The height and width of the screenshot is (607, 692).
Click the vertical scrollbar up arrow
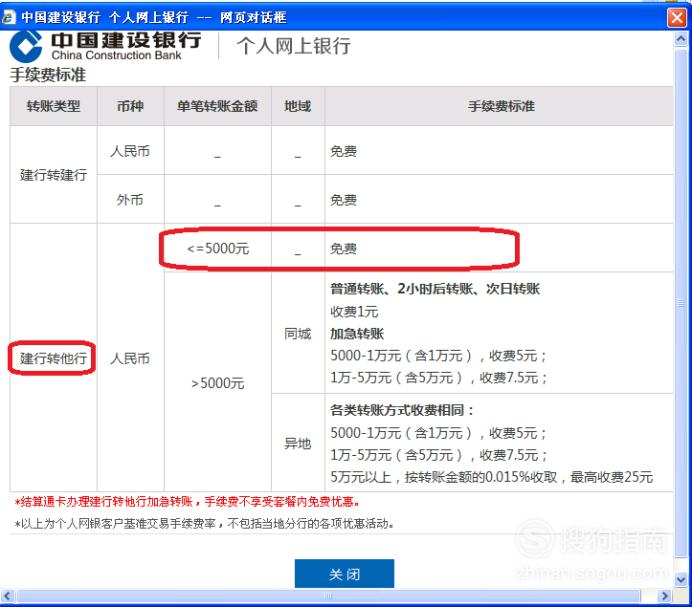tap(681, 40)
